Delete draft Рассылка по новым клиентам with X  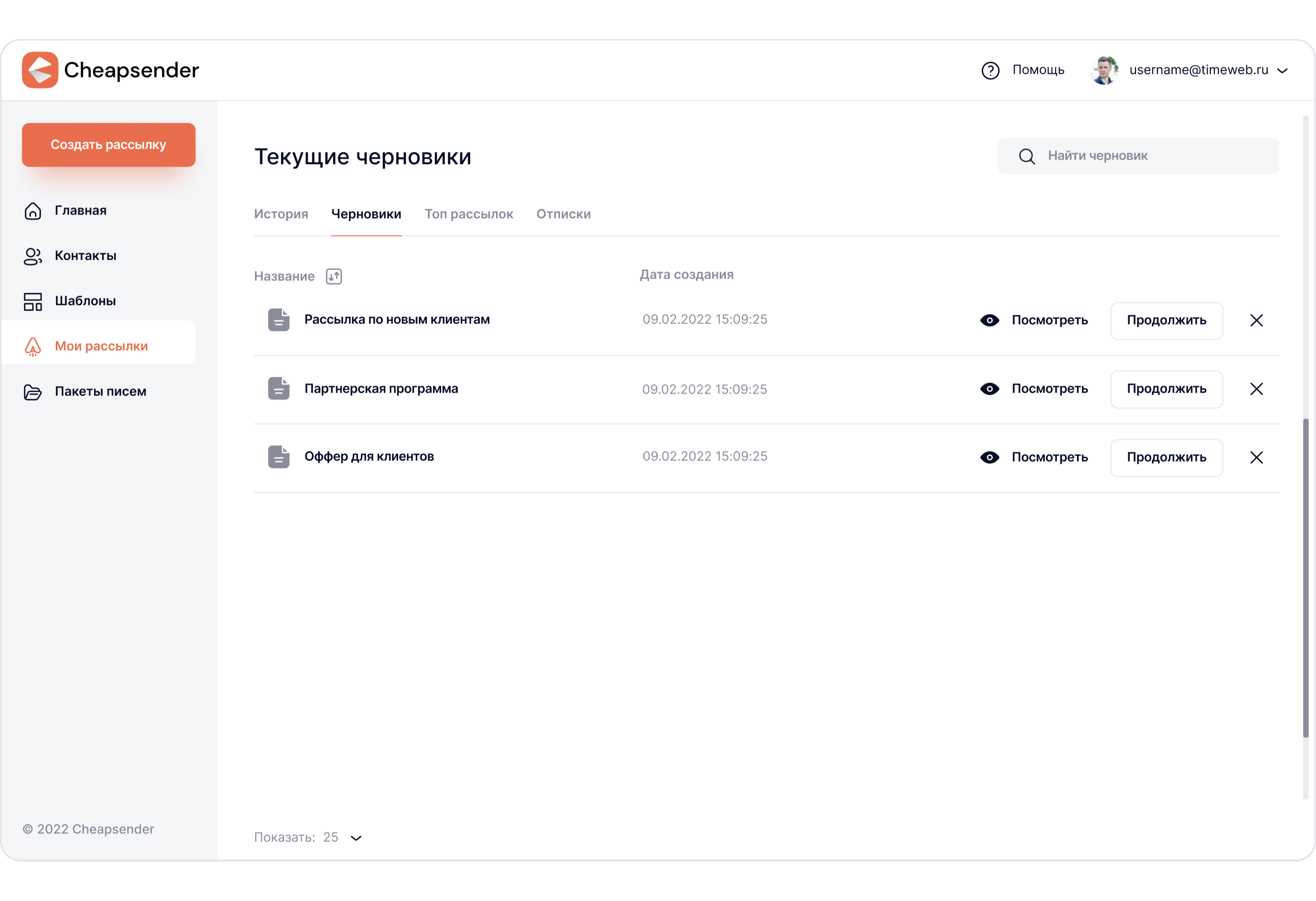1256,321
